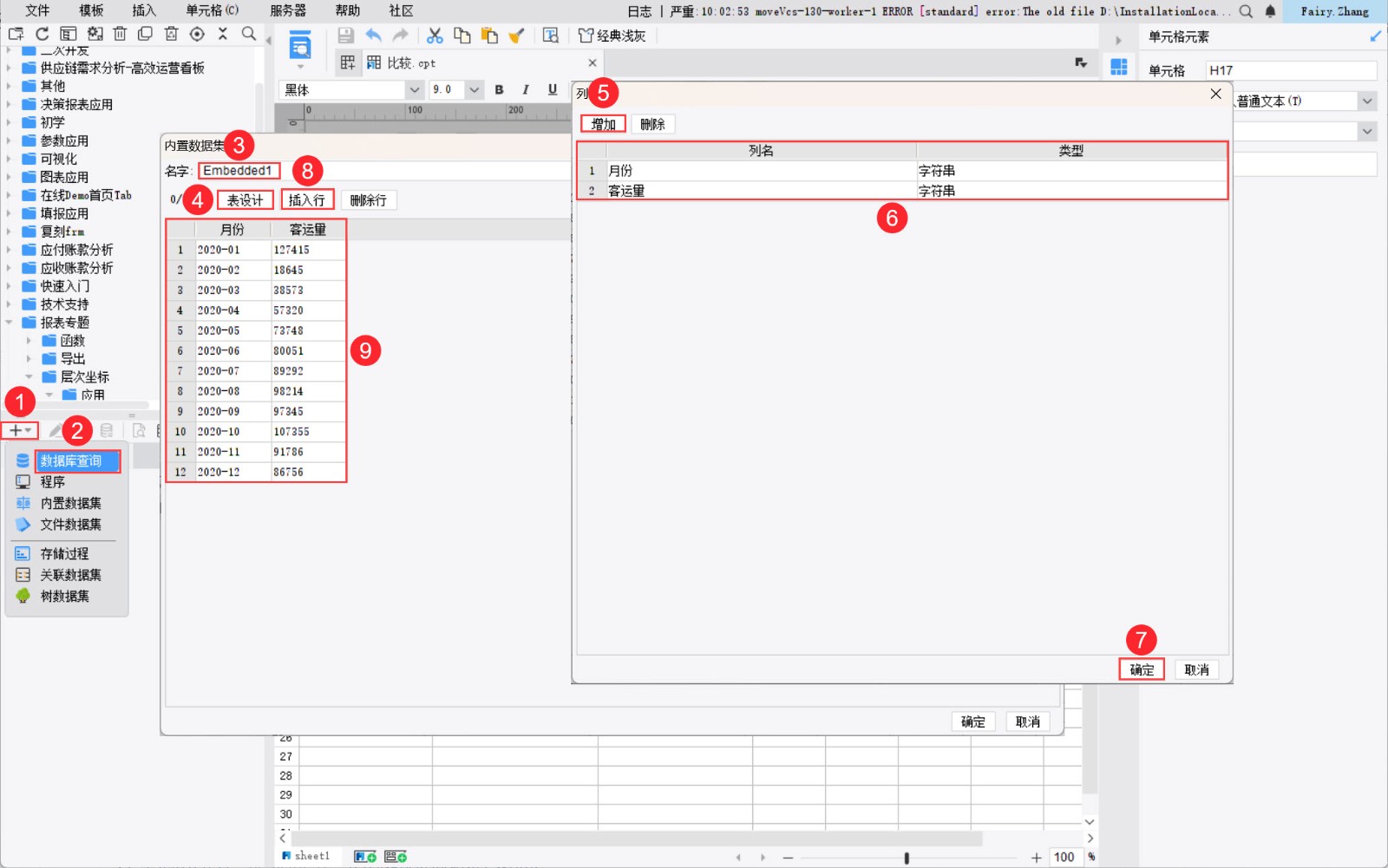The height and width of the screenshot is (868, 1388).
Task: Click the zoom-out minus icon at the bottom
Action: tap(788, 858)
